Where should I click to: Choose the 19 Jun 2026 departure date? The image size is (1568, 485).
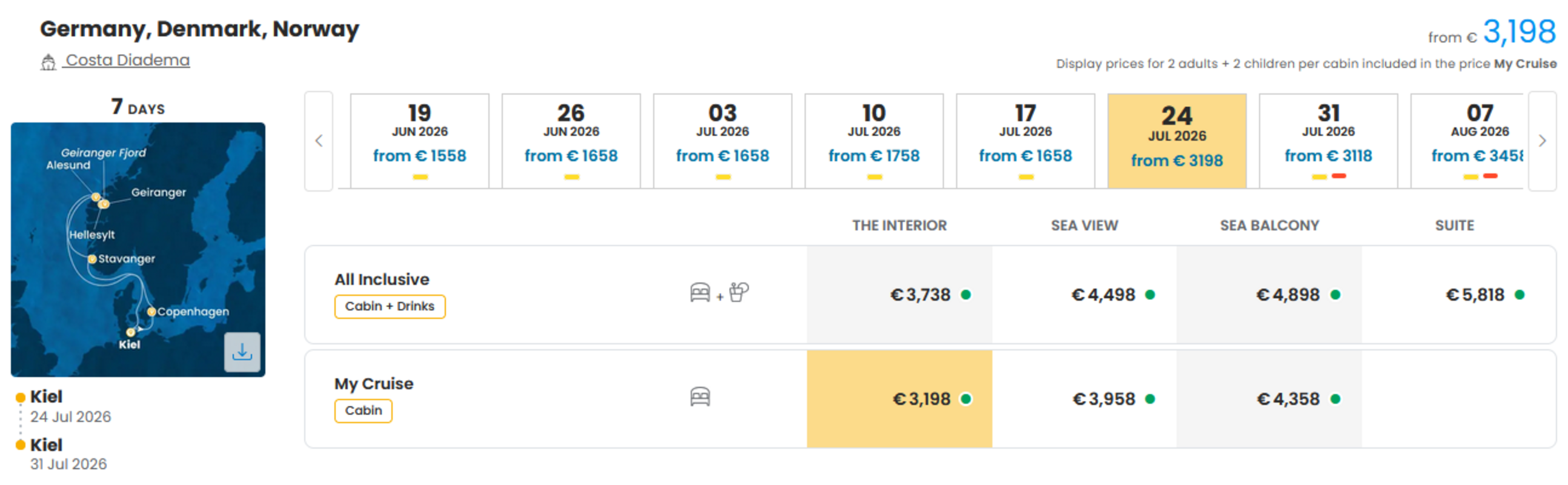[x=419, y=141]
